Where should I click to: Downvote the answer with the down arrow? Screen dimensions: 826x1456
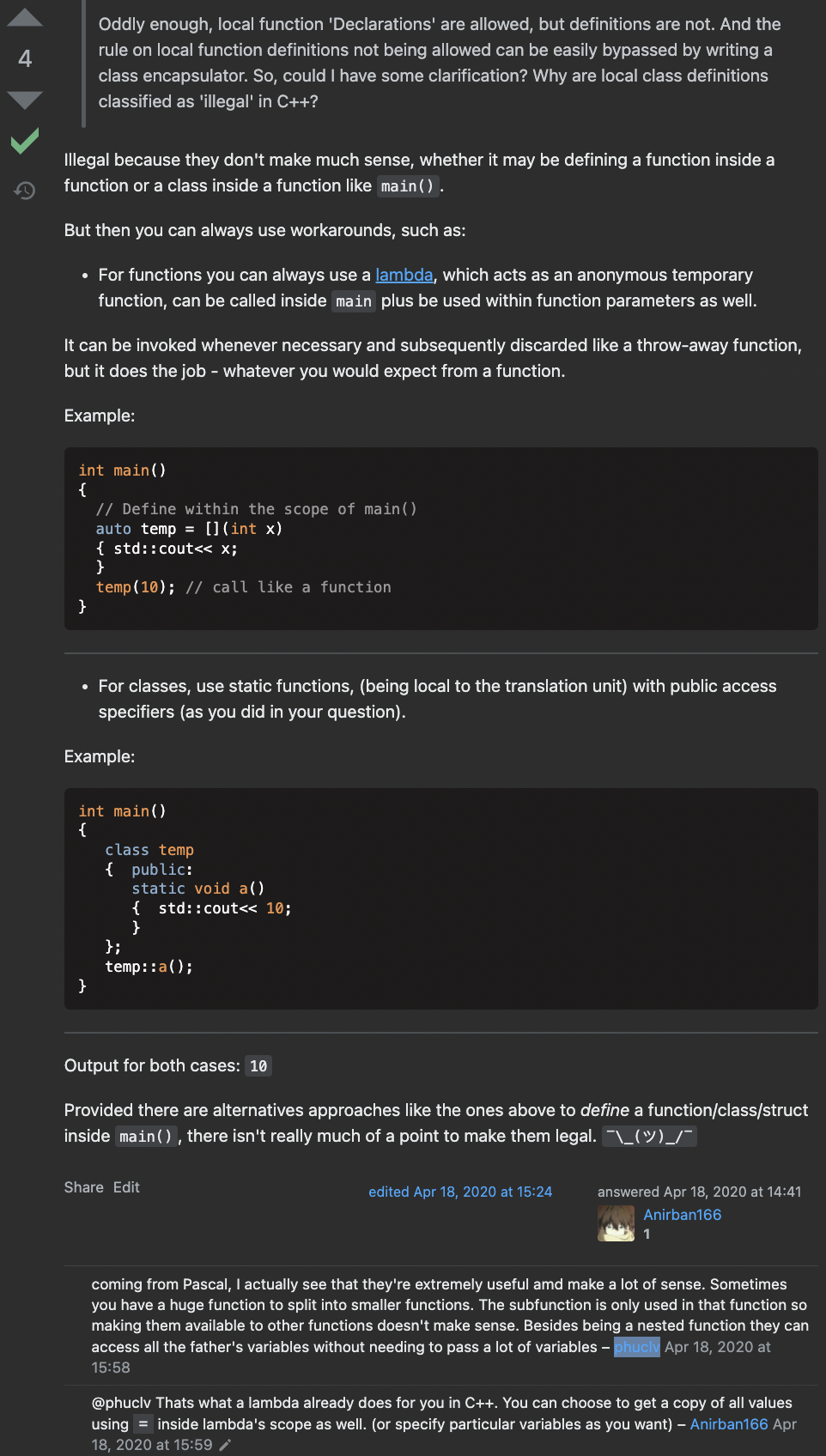click(x=25, y=100)
